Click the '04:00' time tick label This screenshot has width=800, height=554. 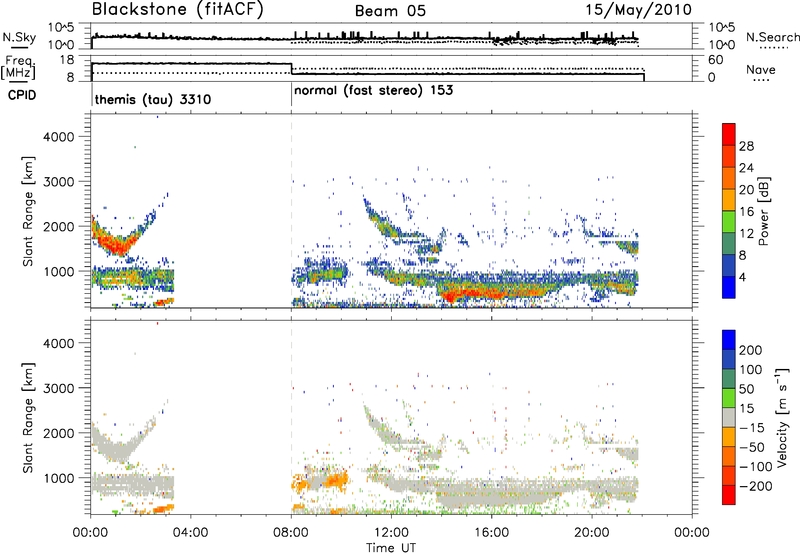click(191, 533)
